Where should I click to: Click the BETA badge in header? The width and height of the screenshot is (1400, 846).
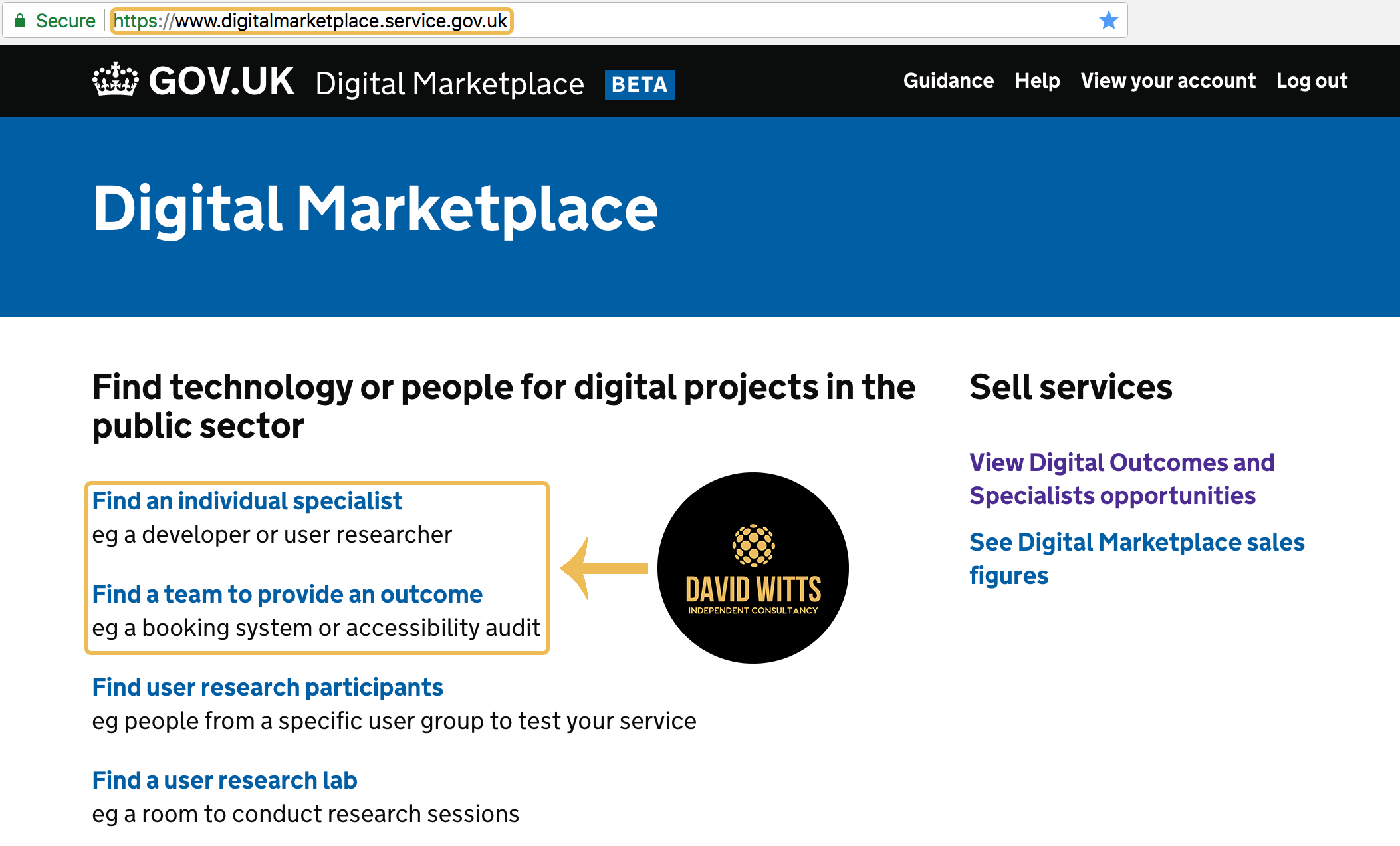click(x=640, y=84)
